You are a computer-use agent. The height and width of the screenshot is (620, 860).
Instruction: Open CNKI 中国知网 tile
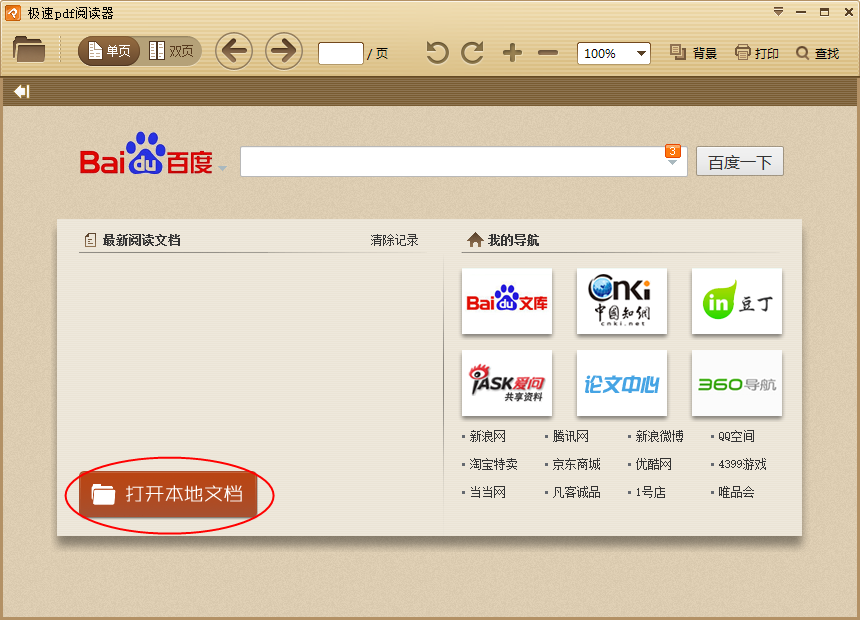[x=622, y=301]
